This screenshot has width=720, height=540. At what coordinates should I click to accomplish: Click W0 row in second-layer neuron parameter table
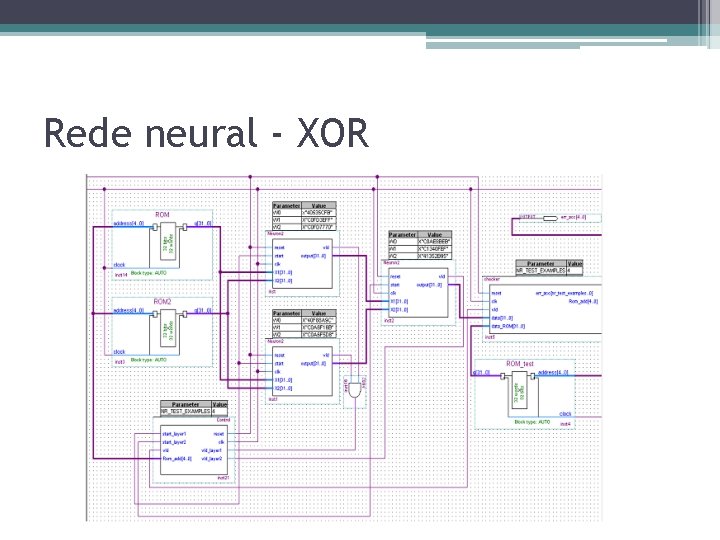(x=420, y=242)
